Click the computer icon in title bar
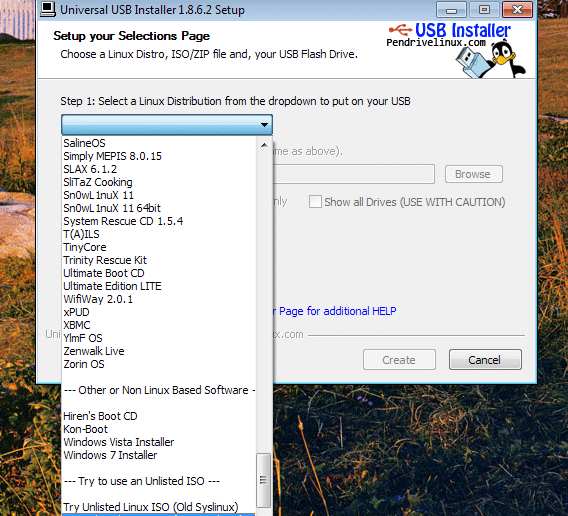The image size is (568, 516). [48, 9]
